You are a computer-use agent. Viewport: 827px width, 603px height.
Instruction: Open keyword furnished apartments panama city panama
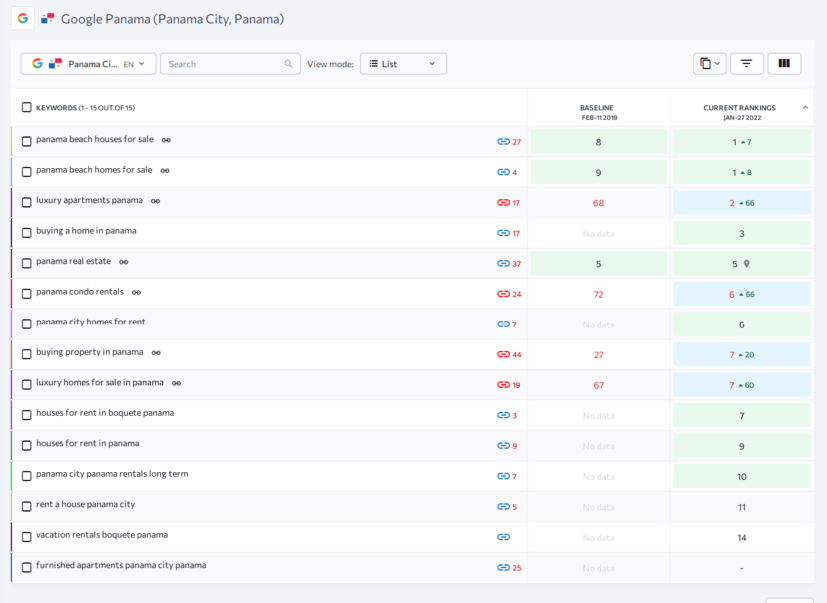click(121, 565)
